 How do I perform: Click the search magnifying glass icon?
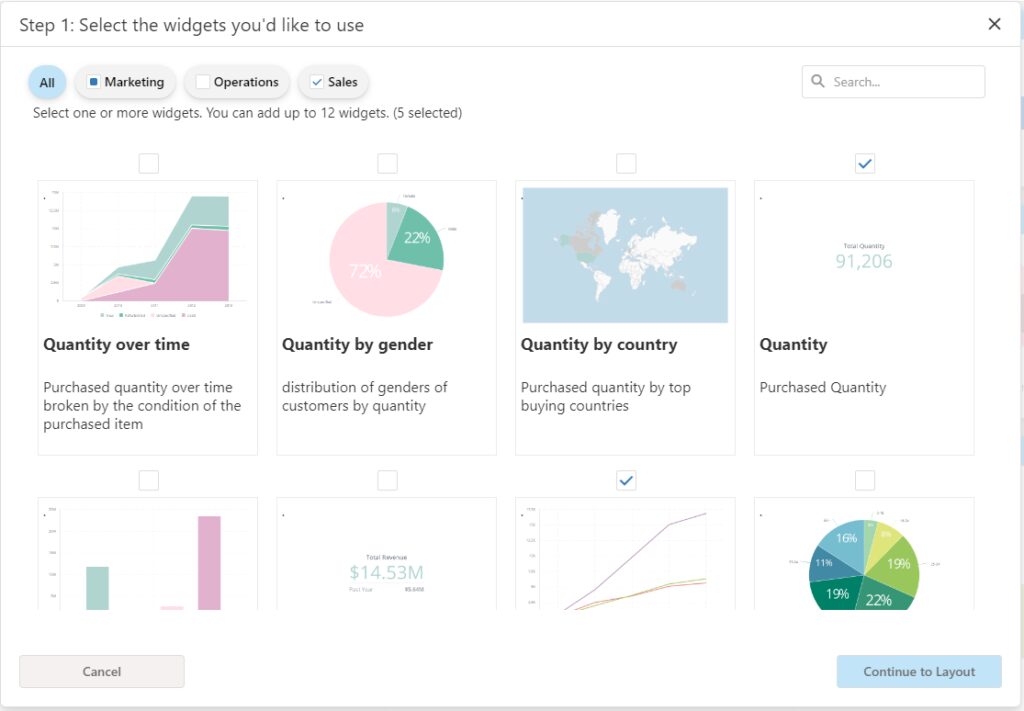click(818, 81)
